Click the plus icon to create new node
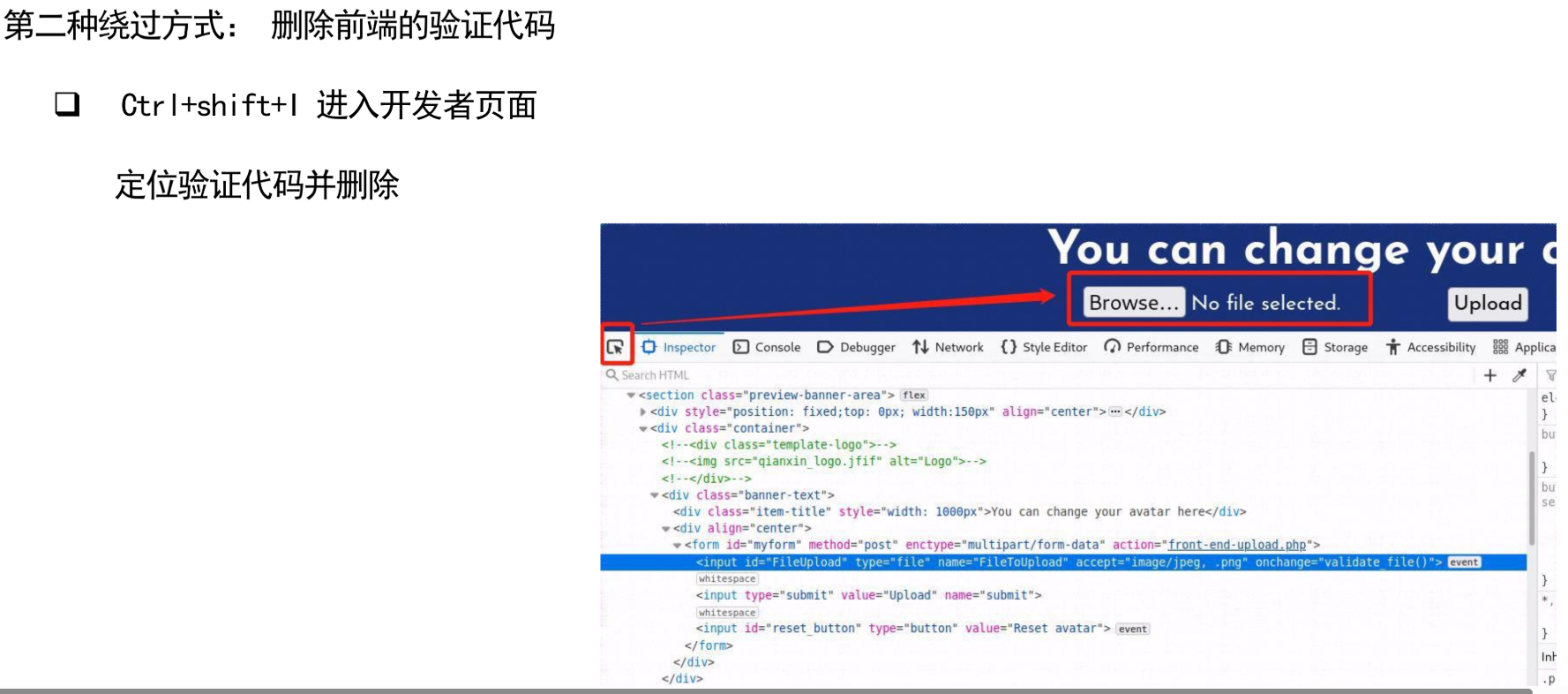The height and width of the screenshot is (694, 1568). pos(1490,375)
